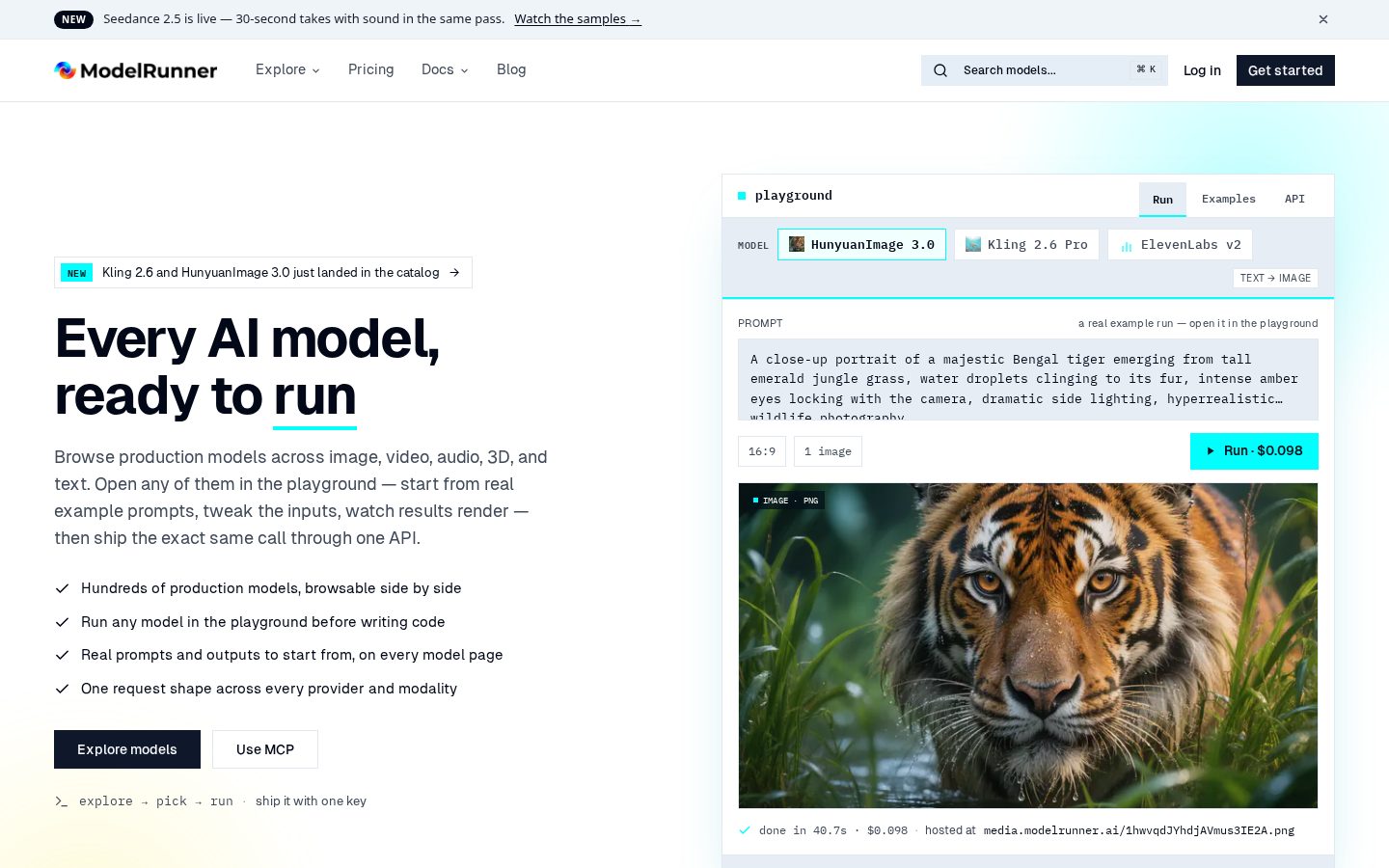This screenshot has height=868, width=1389.
Task: Click the Explore models button
Action: pyautogui.click(x=127, y=749)
